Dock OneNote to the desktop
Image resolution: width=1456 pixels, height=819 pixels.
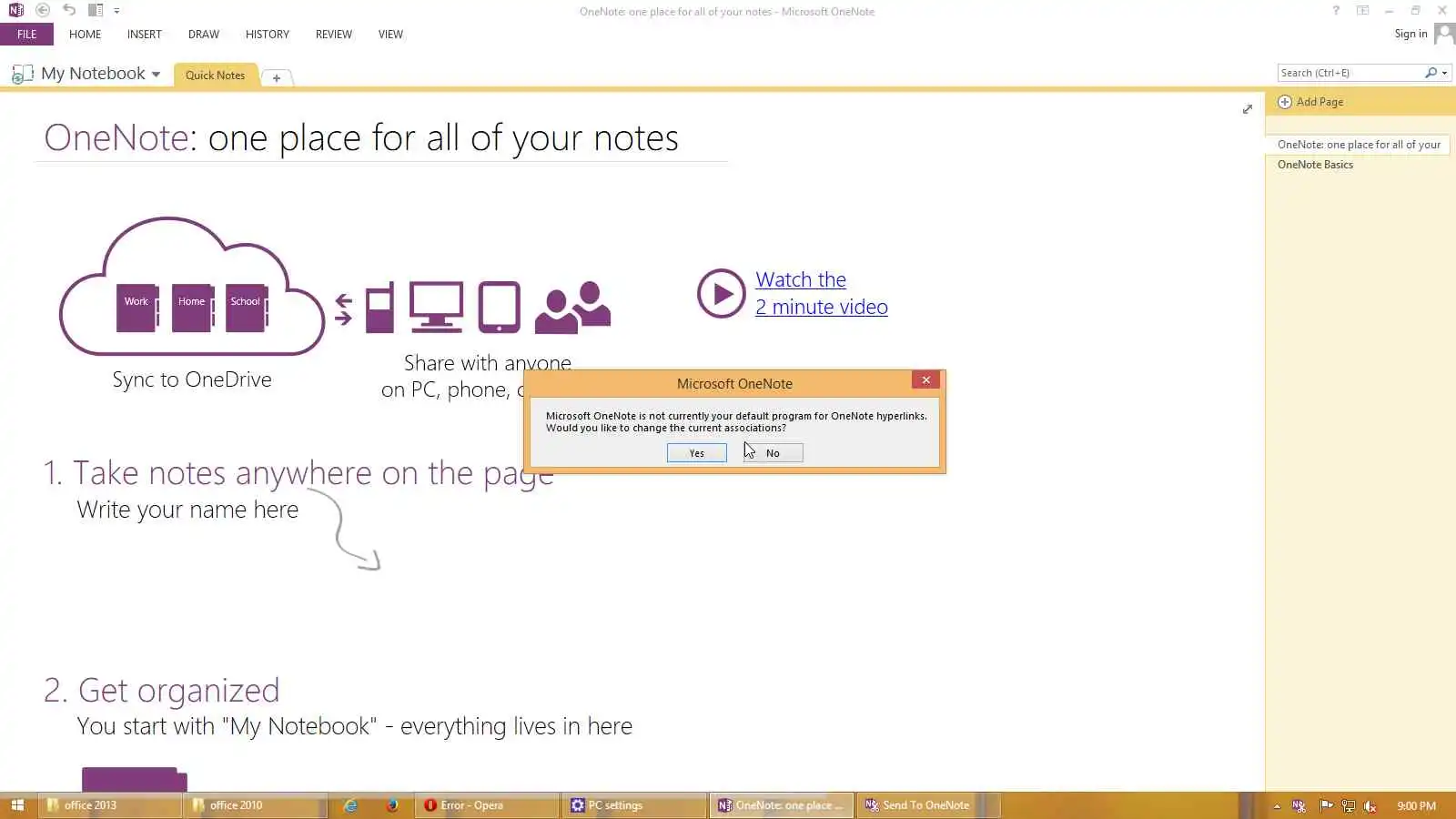pyautogui.click(x=96, y=10)
